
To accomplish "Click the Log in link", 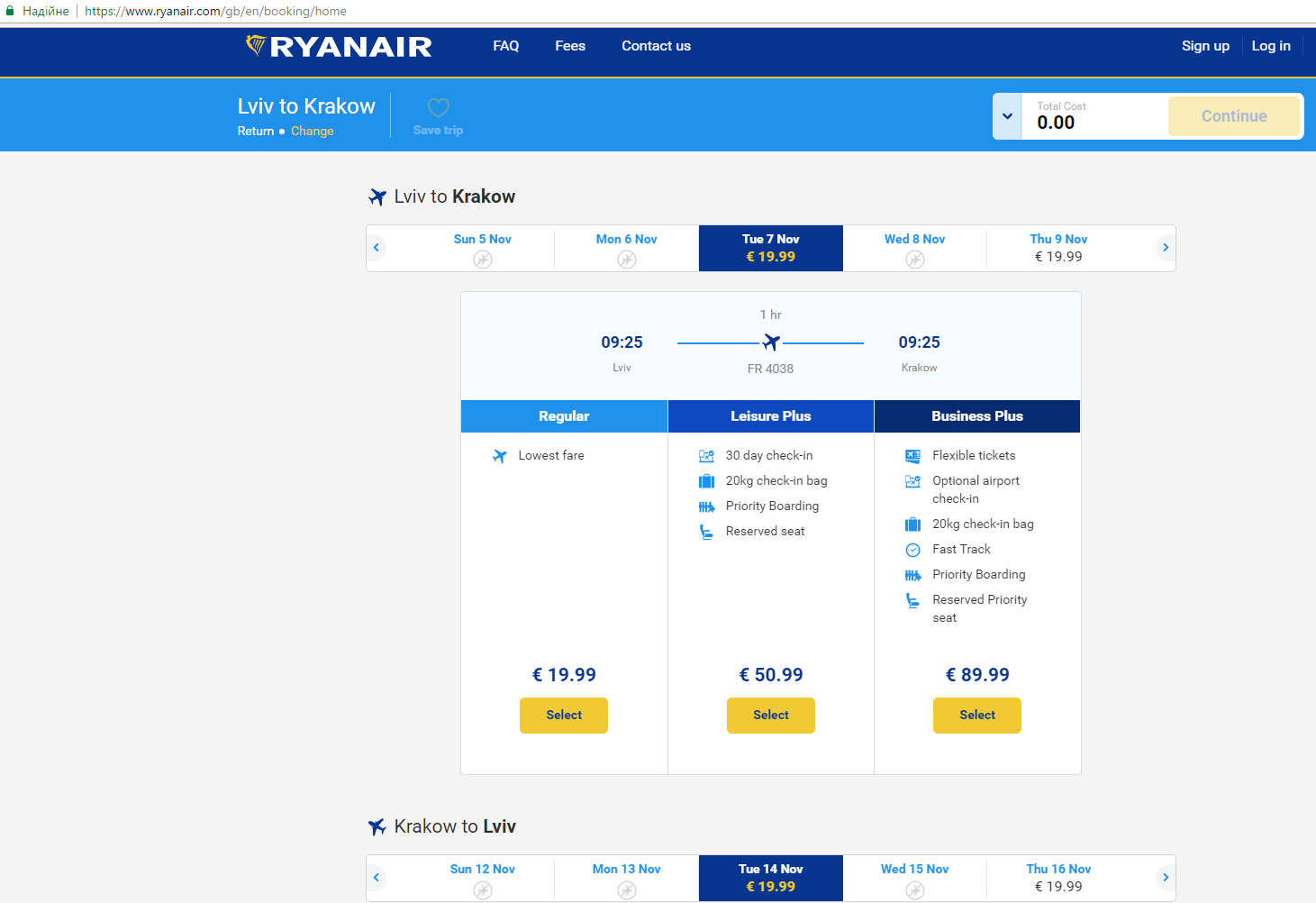I will click(x=1271, y=46).
